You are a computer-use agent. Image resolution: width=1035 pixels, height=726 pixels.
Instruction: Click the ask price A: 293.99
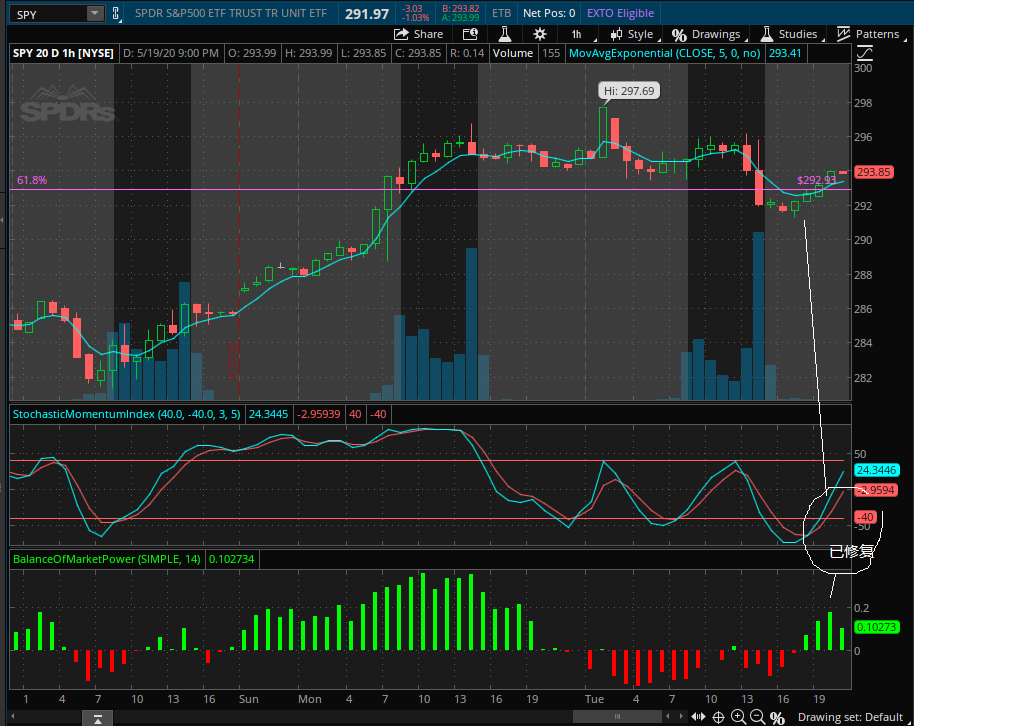(461, 18)
